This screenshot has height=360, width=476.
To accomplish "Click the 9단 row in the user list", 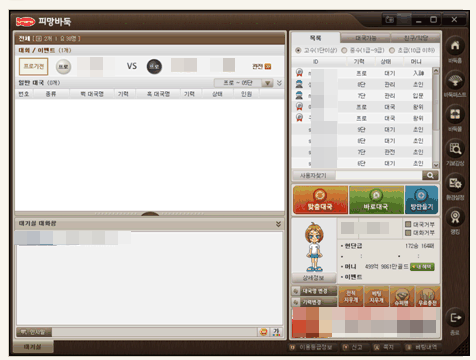I will coord(362,129).
